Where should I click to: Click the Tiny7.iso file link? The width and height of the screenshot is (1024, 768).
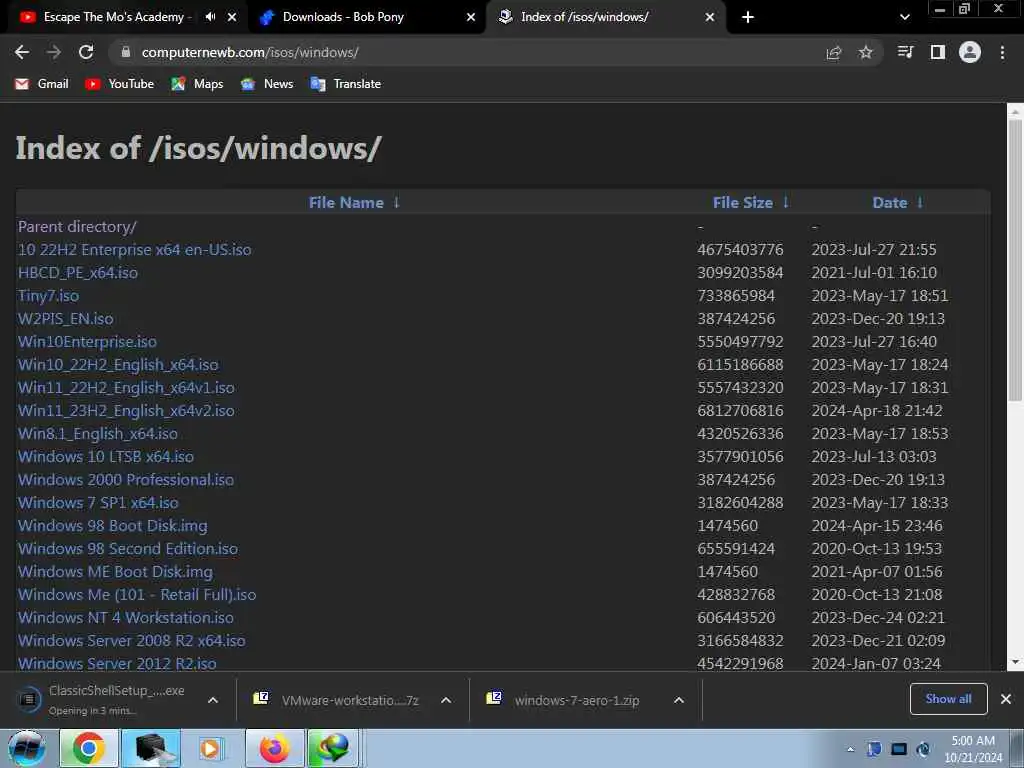pyautogui.click(x=48, y=295)
